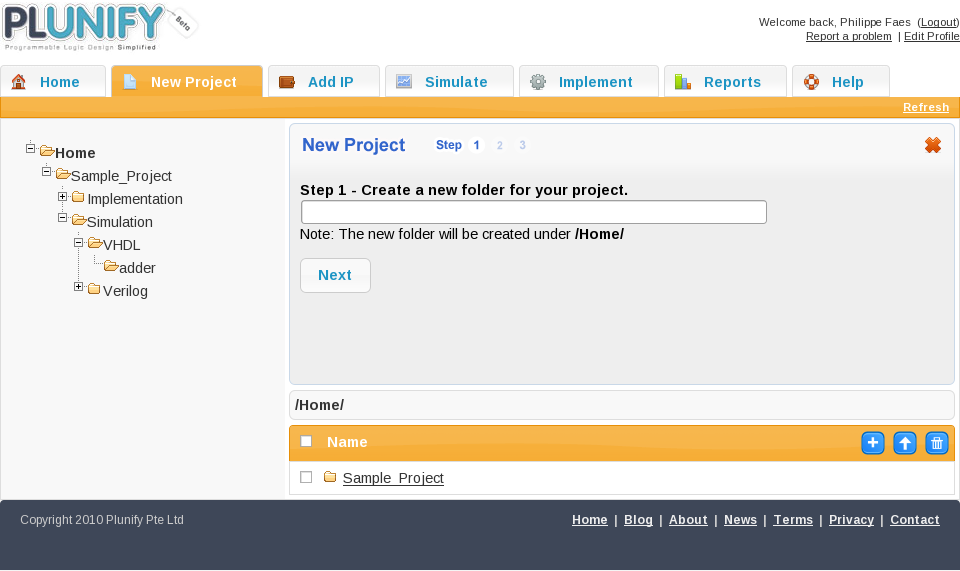Open the footer Terms link
Image resolution: width=960 pixels, height=571 pixels.
pos(793,520)
